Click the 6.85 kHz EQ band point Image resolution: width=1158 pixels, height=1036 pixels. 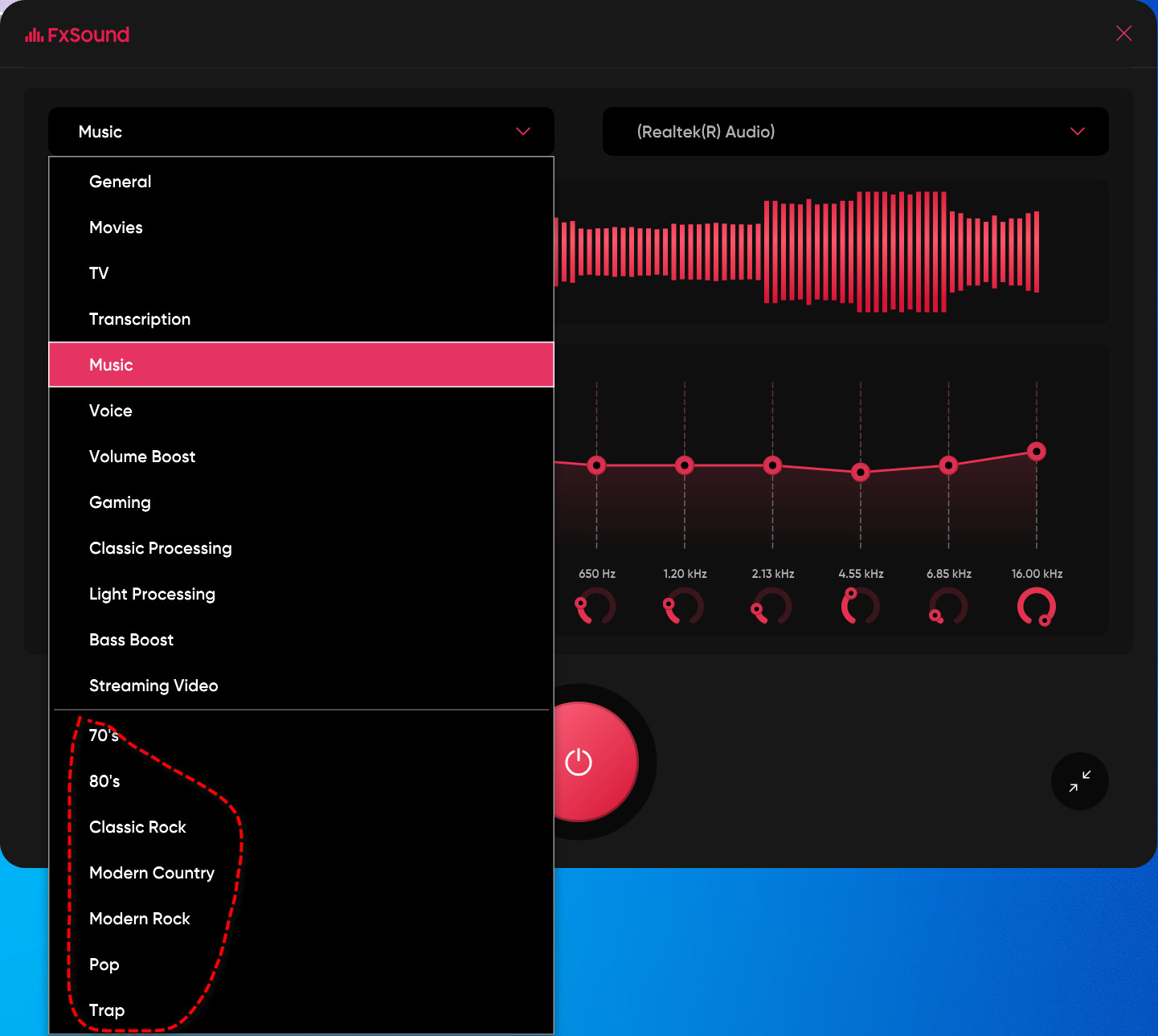(948, 465)
